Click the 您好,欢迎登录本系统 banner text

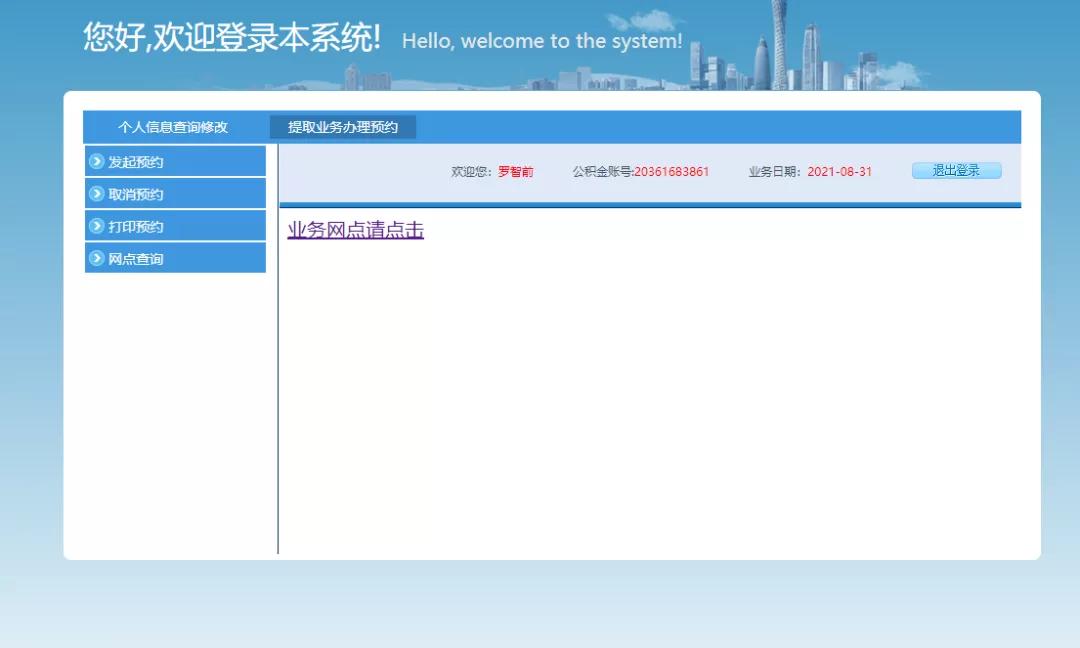[232, 37]
